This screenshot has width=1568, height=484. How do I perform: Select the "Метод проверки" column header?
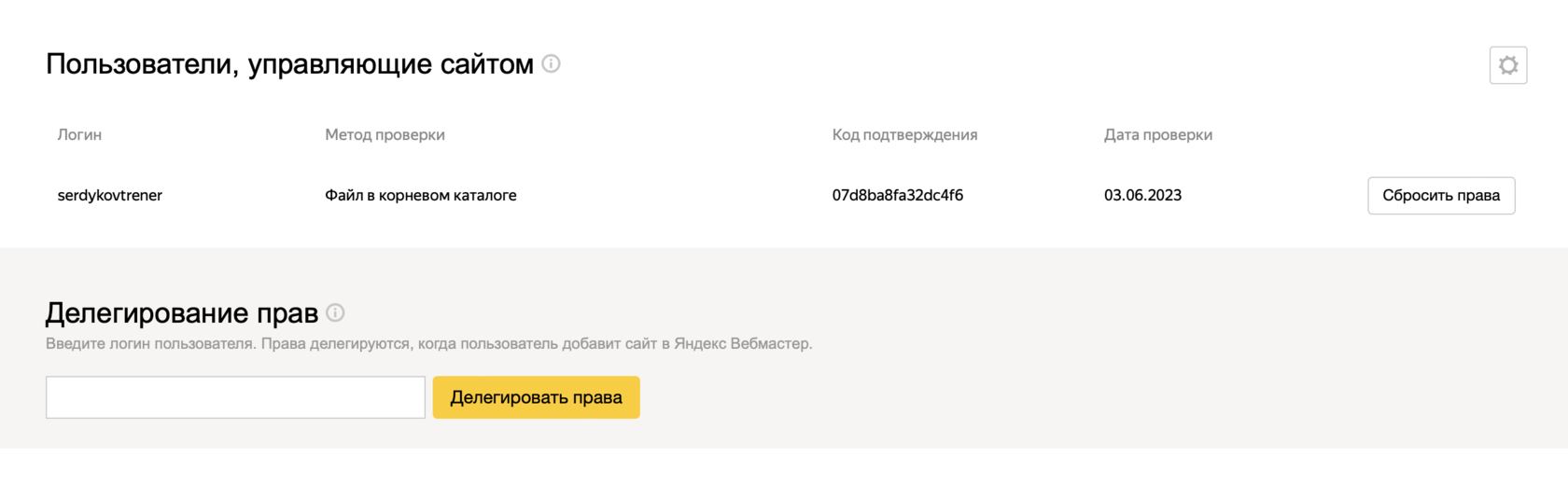tap(385, 134)
